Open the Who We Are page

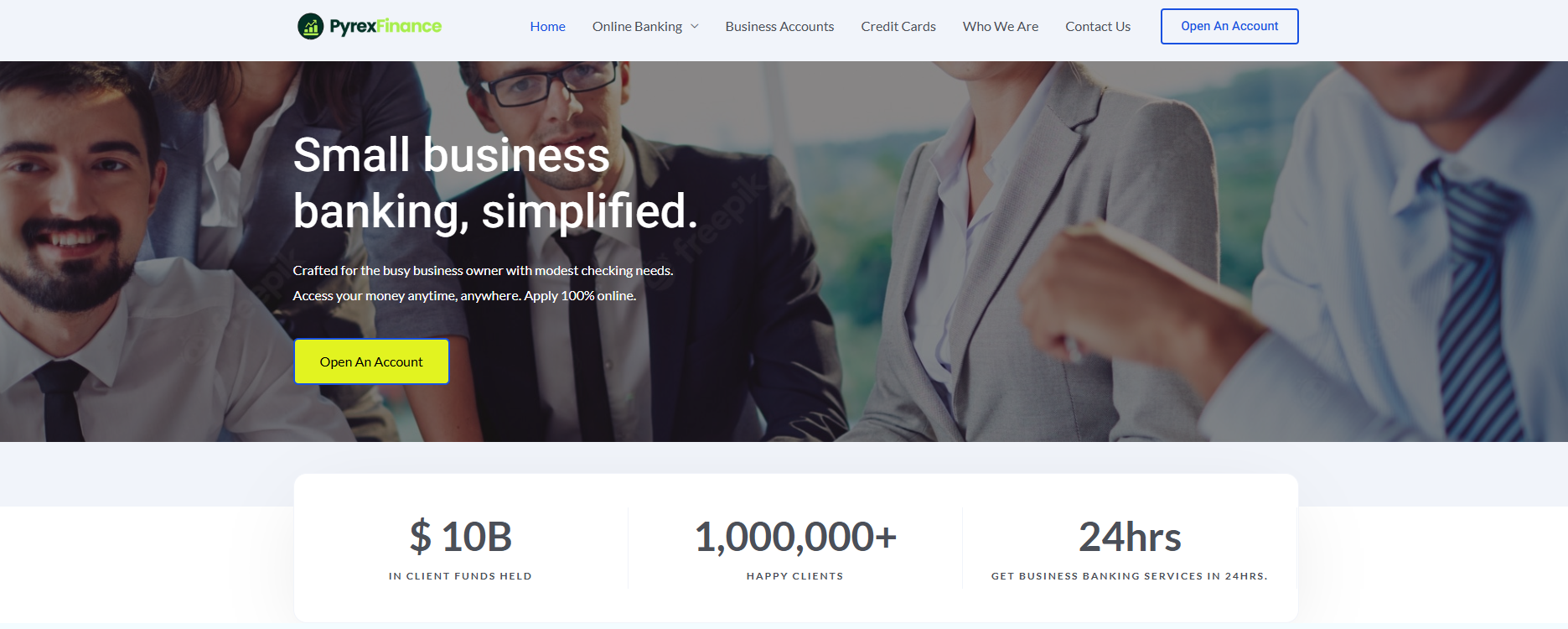[x=1001, y=27]
